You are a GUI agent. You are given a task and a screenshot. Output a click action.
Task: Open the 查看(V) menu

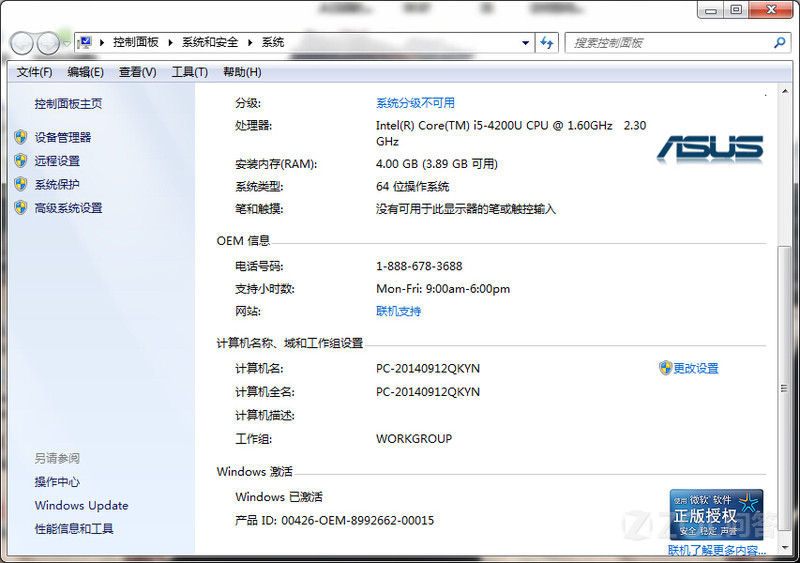tap(138, 72)
